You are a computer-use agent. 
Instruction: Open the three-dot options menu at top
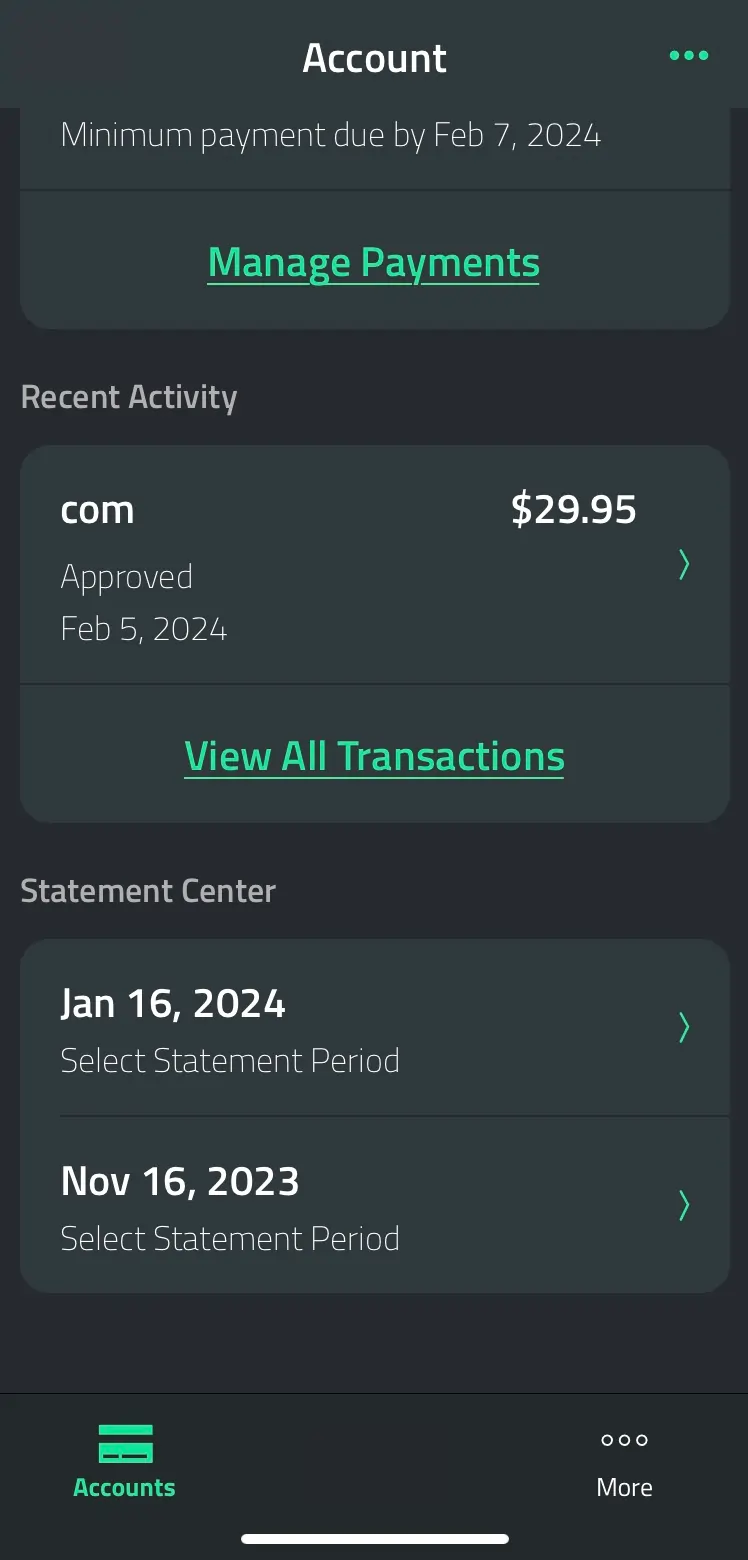coord(689,56)
